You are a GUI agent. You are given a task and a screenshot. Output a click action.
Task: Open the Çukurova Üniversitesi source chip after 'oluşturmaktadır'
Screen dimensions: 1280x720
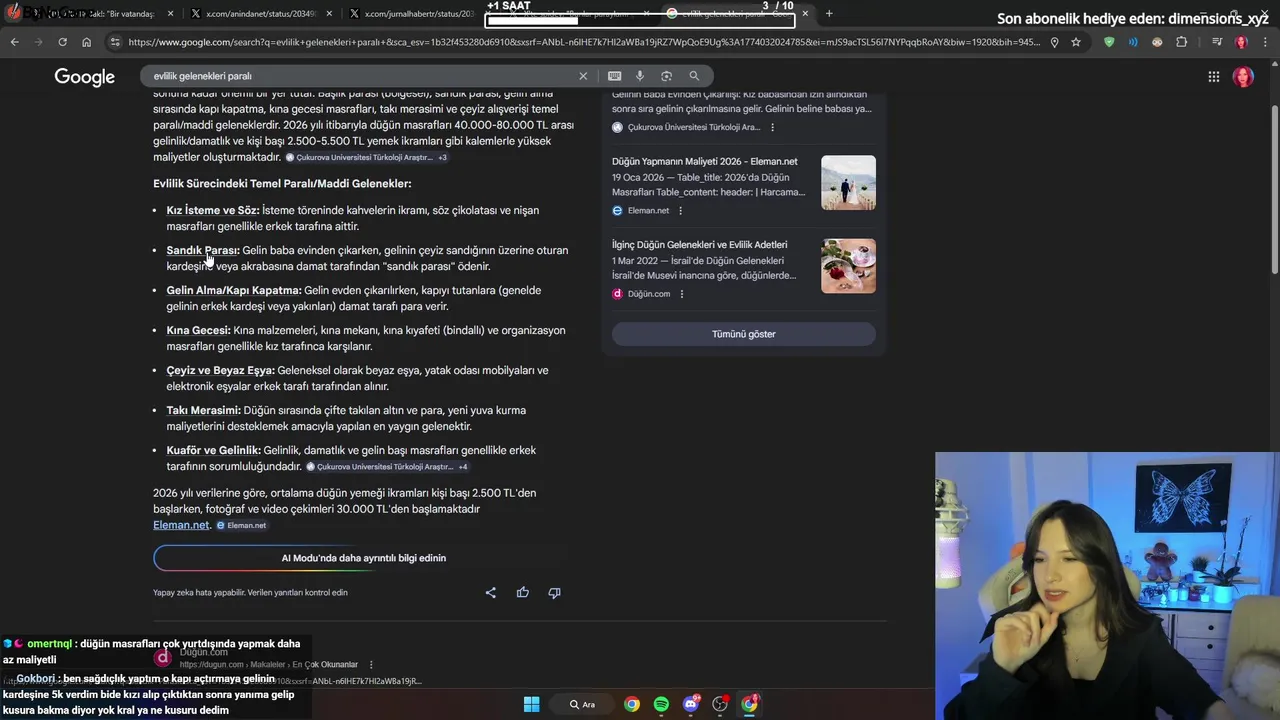coord(360,158)
